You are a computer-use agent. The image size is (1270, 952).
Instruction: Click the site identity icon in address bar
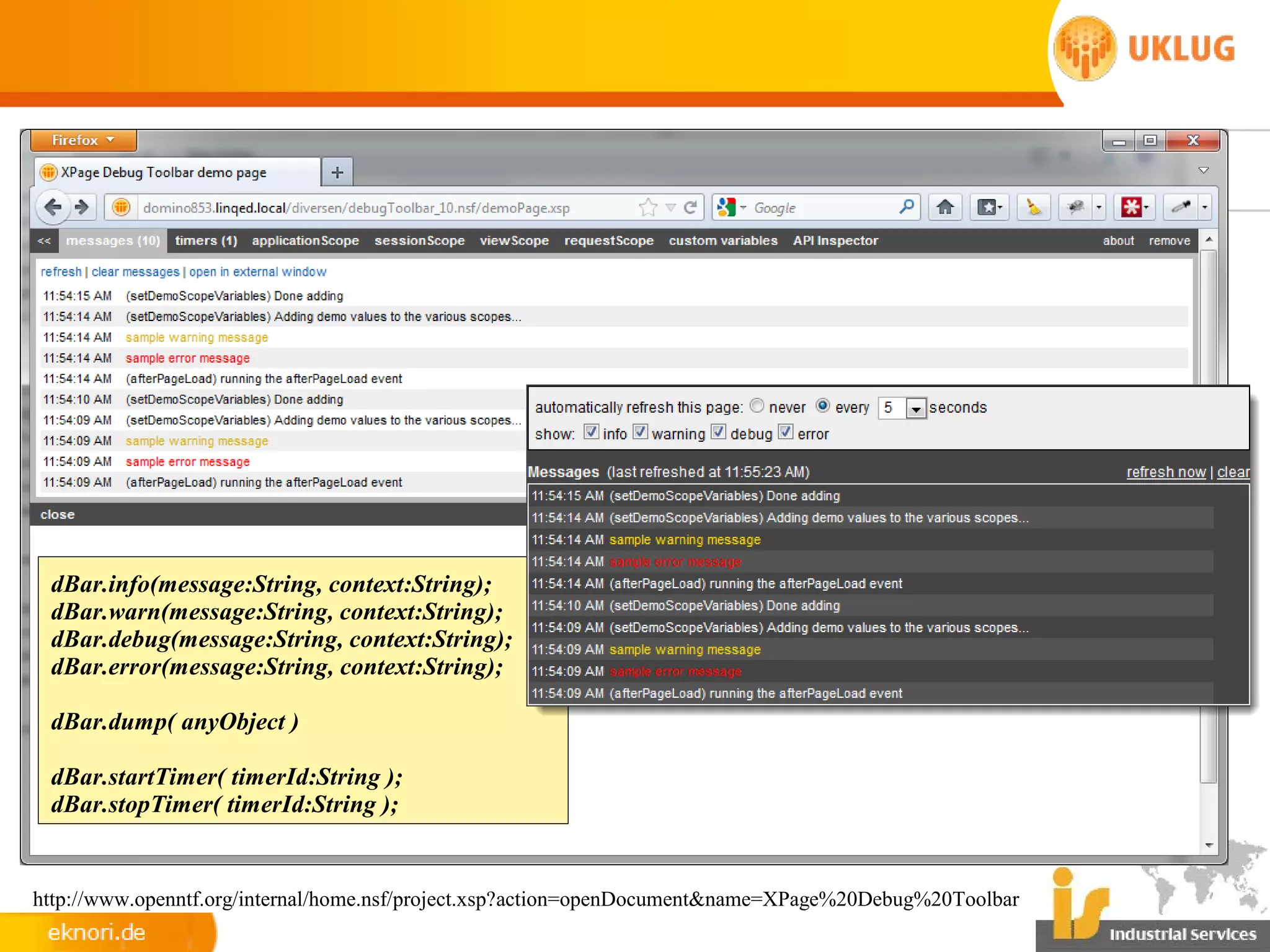[x=122, y=207]
